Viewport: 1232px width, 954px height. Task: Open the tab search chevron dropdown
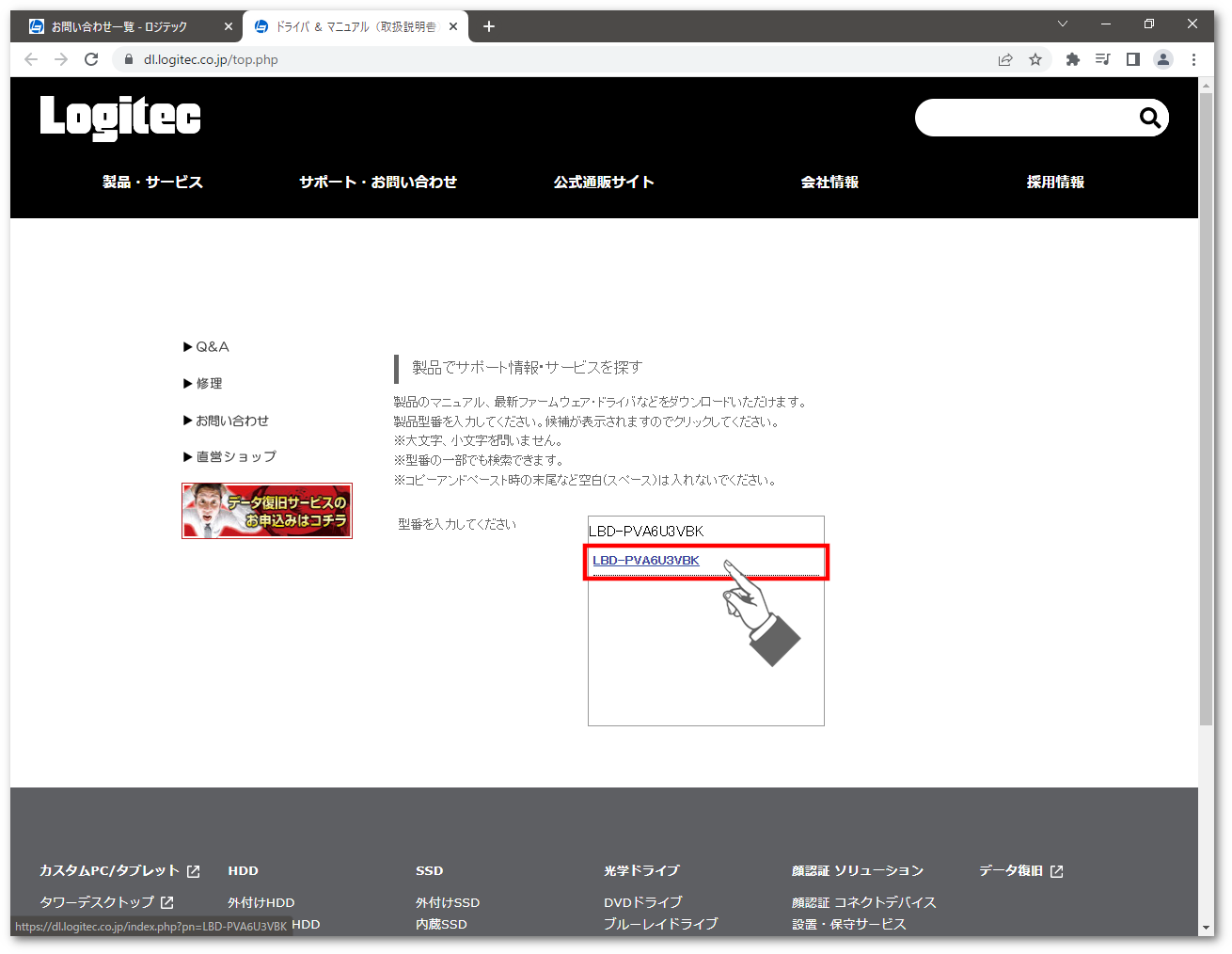pyautogui.click(x=1063, y=24)
